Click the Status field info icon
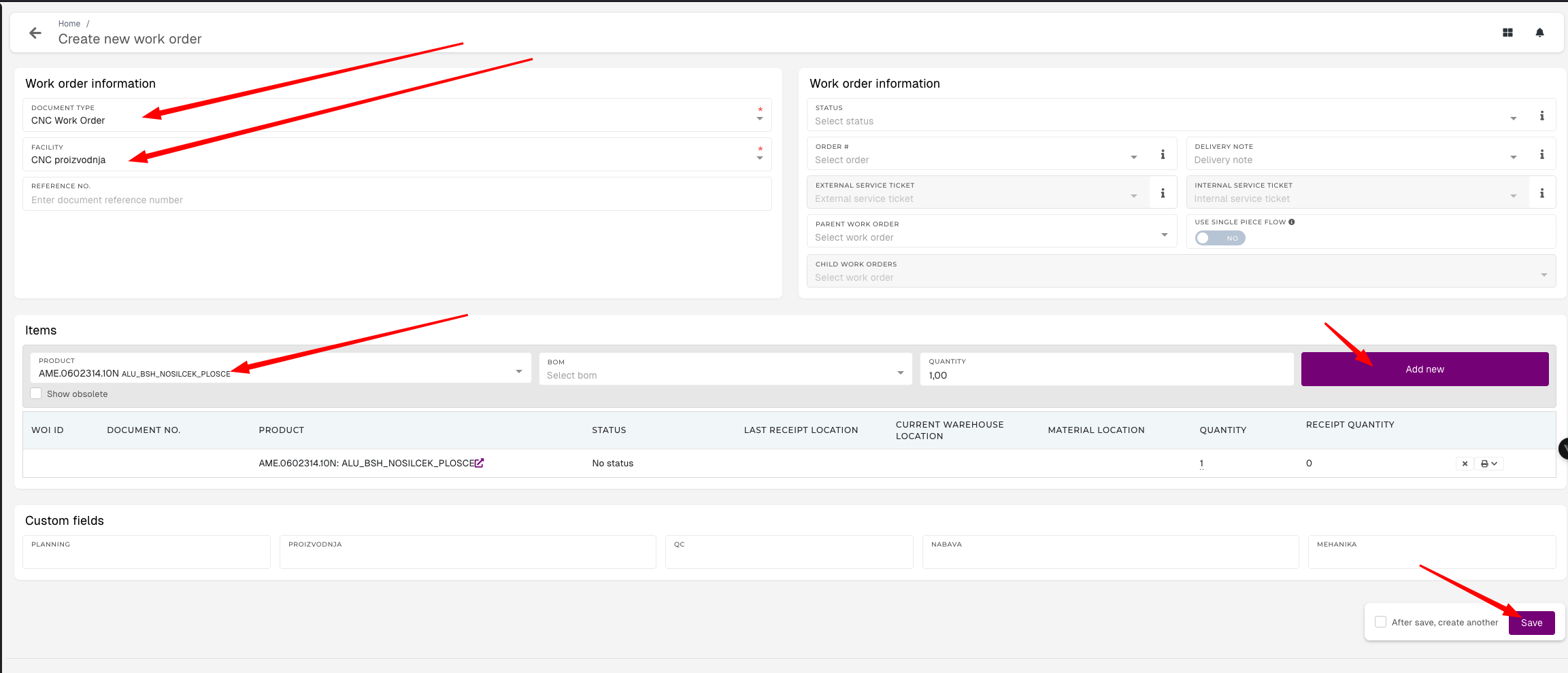1568x673 pixels. (x=1542, y=116)
